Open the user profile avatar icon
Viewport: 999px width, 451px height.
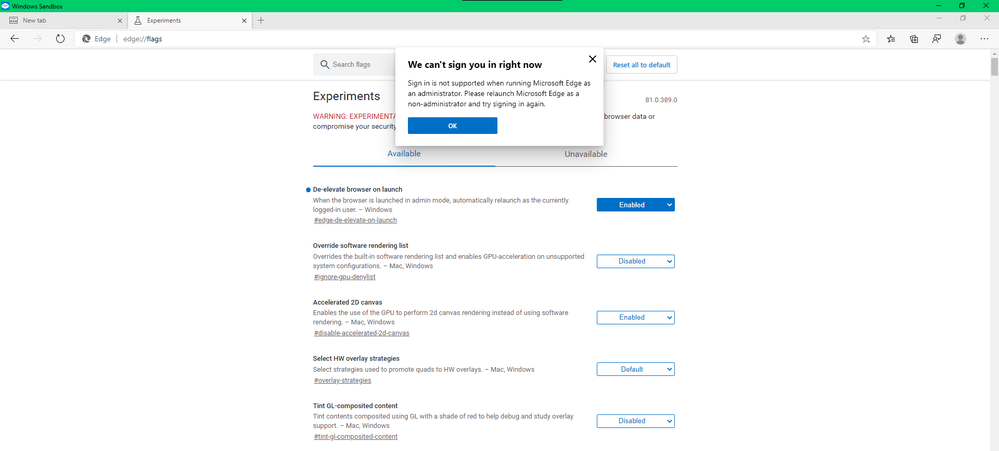coord(960,39)
